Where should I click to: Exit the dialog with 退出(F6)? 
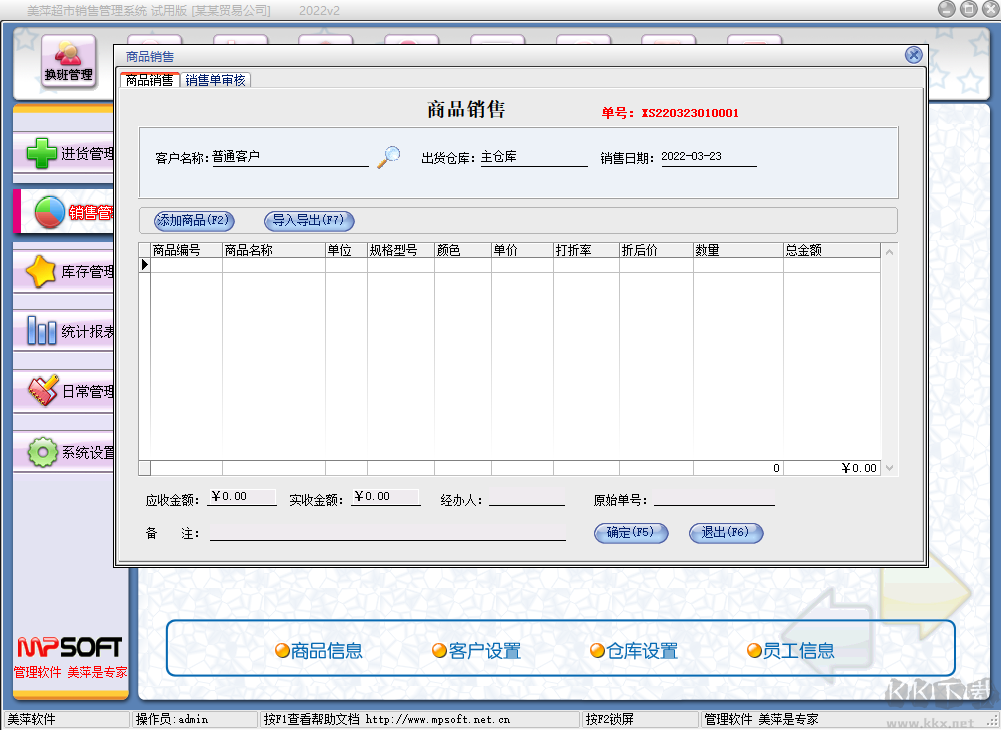(726, 533)
